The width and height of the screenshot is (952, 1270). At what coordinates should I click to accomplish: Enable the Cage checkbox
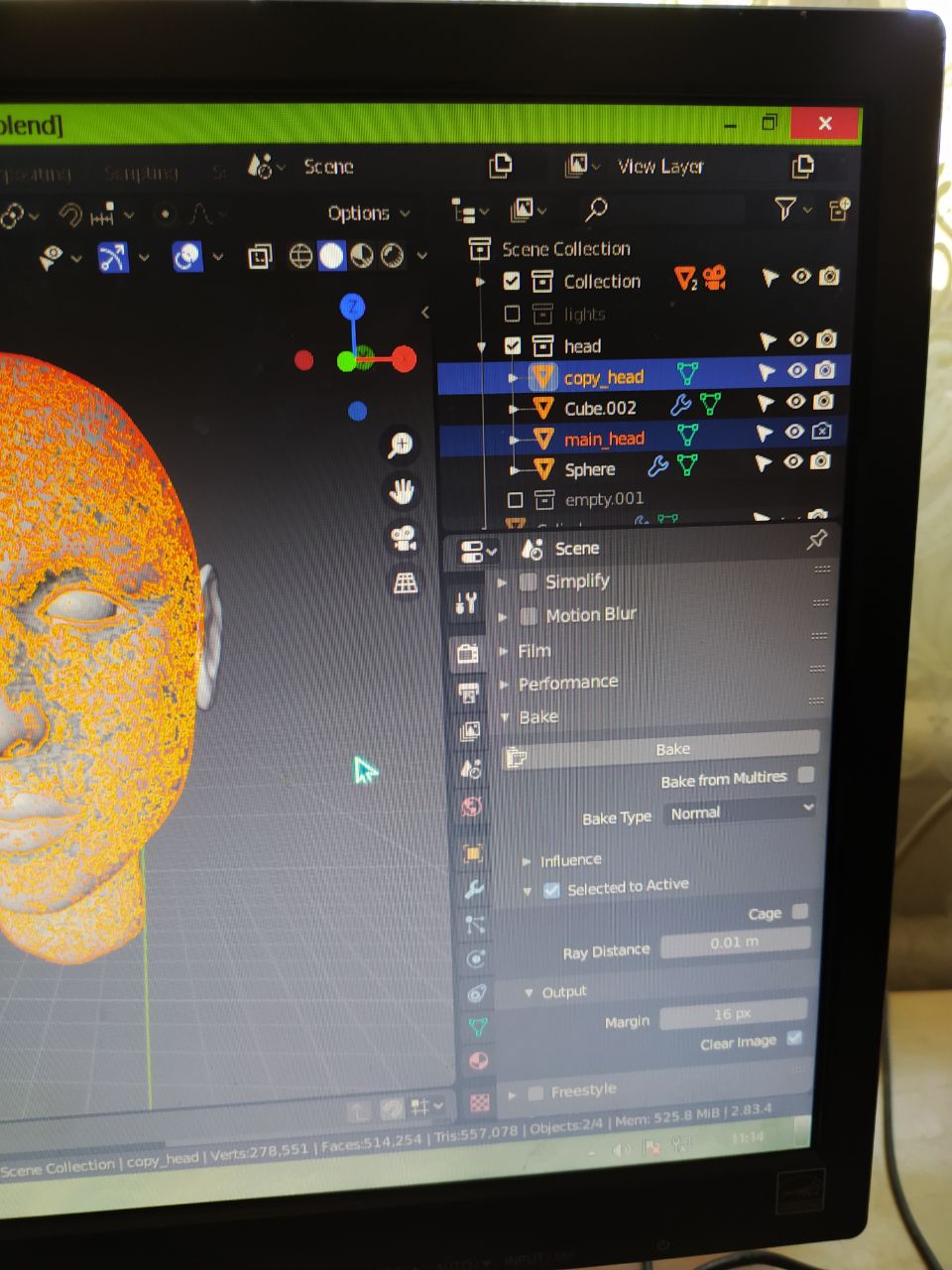click(x=800, y=911)
